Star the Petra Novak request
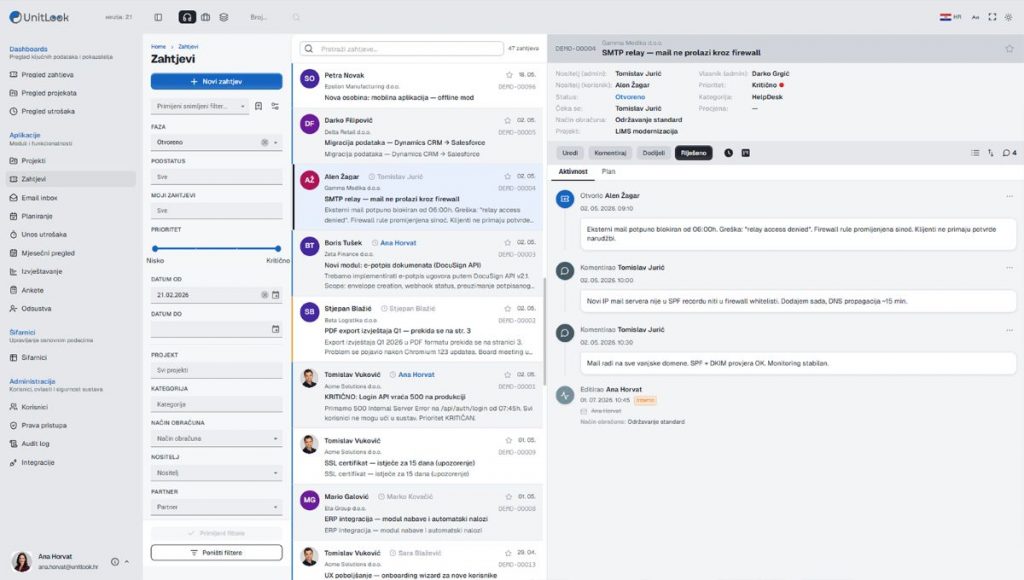The image size is (1024, 580). [x=509, y=75]
